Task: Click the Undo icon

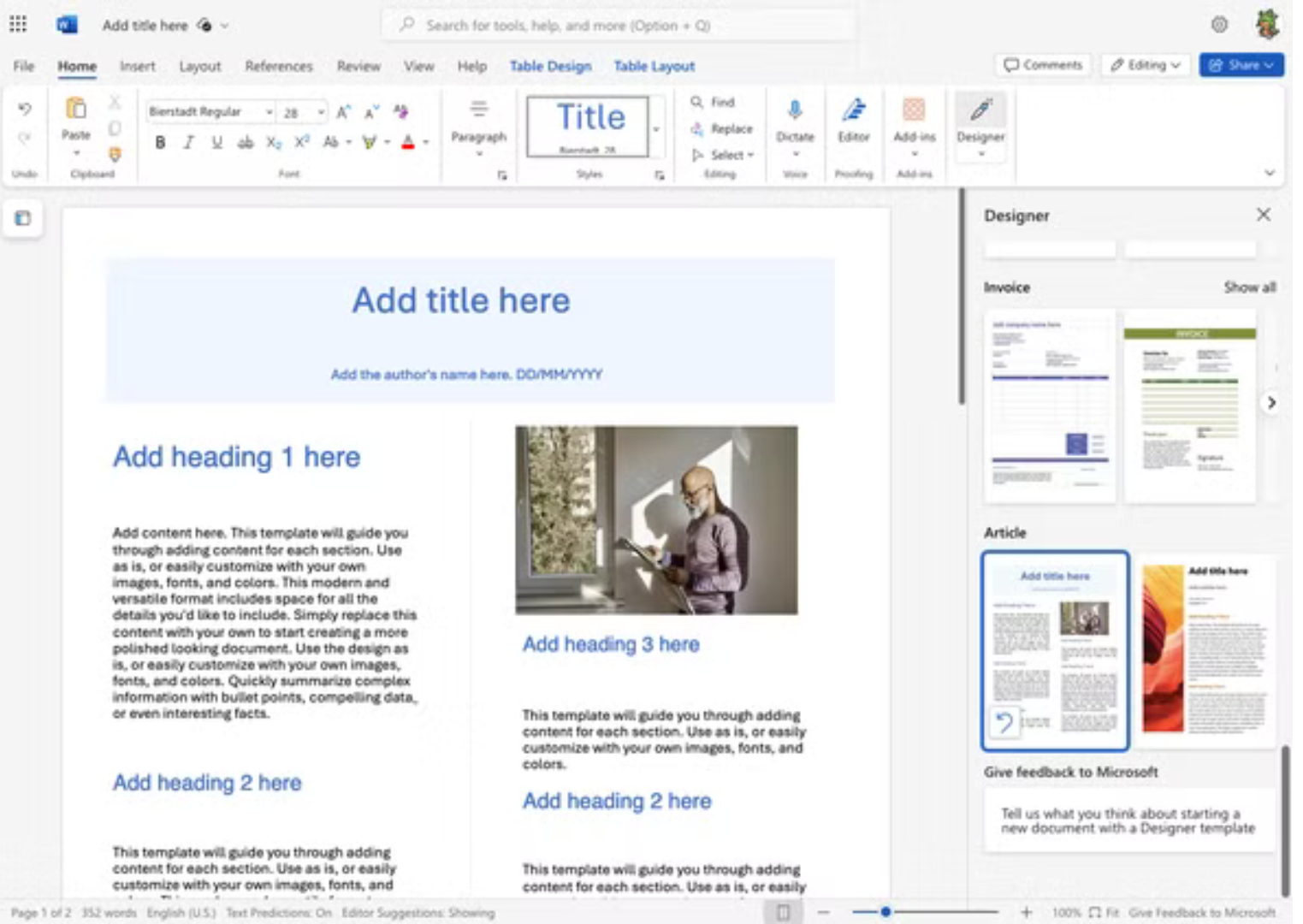Action: pos(24,110)
